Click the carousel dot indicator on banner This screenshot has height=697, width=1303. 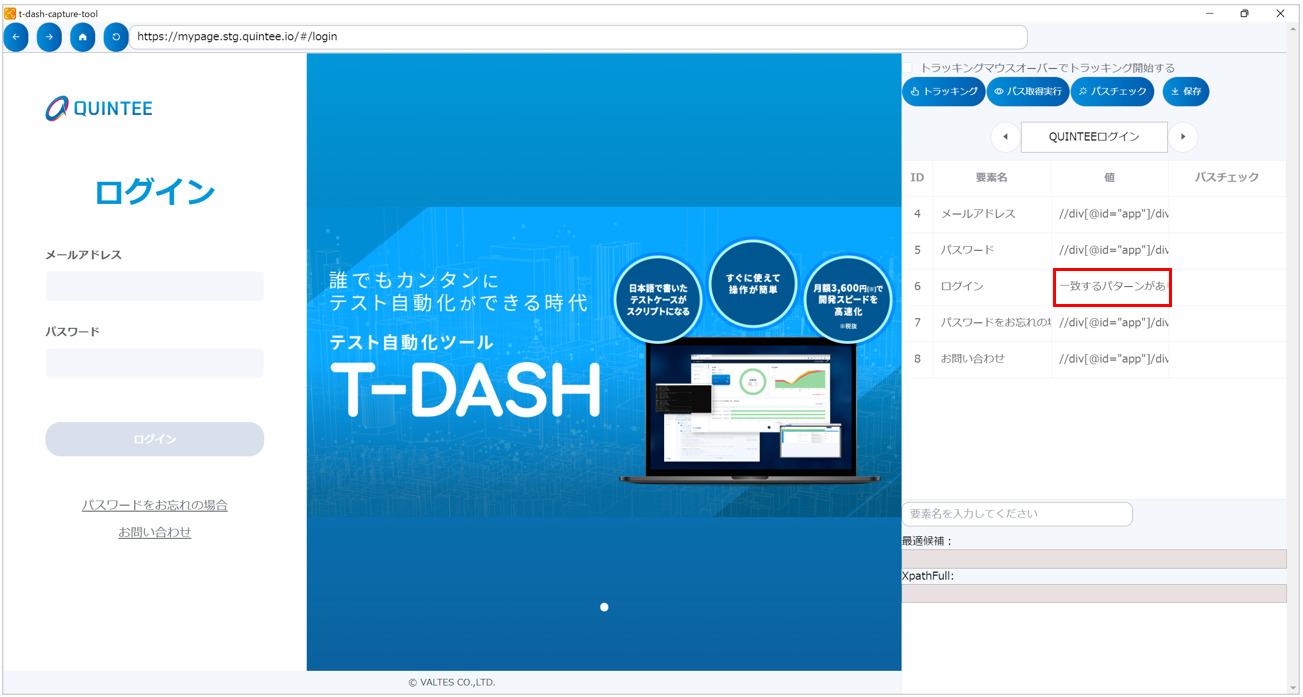pos(604,607)
